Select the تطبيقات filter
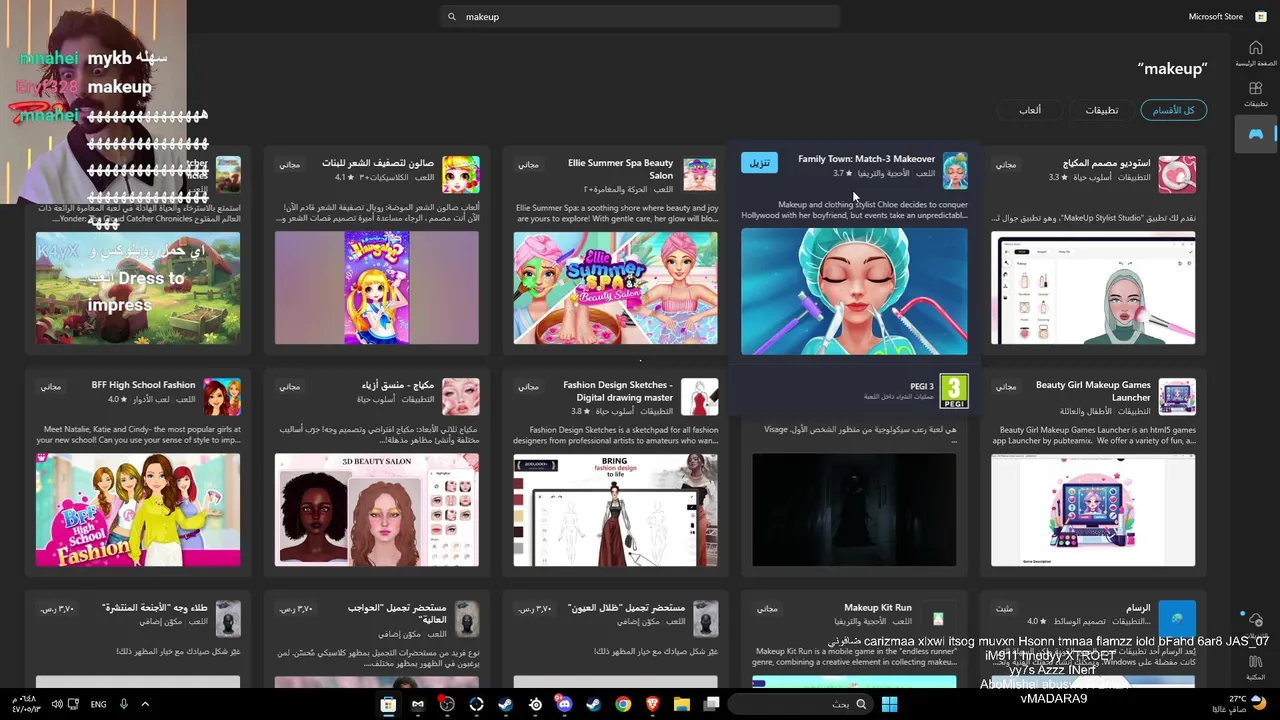This screenshot has width=1280, height=720. [1101, 110]
